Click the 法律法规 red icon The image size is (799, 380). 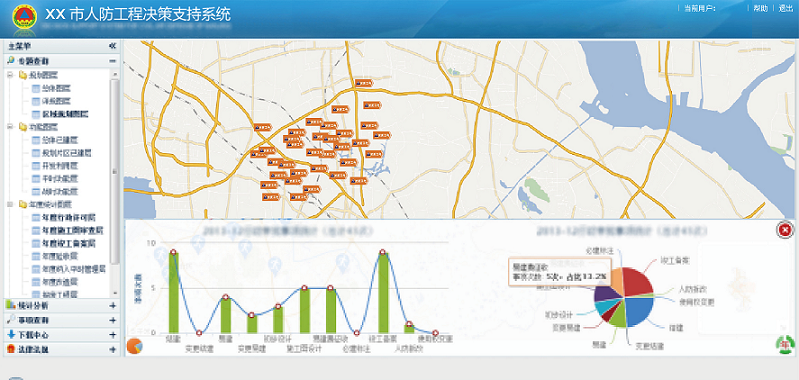(11, 349)
